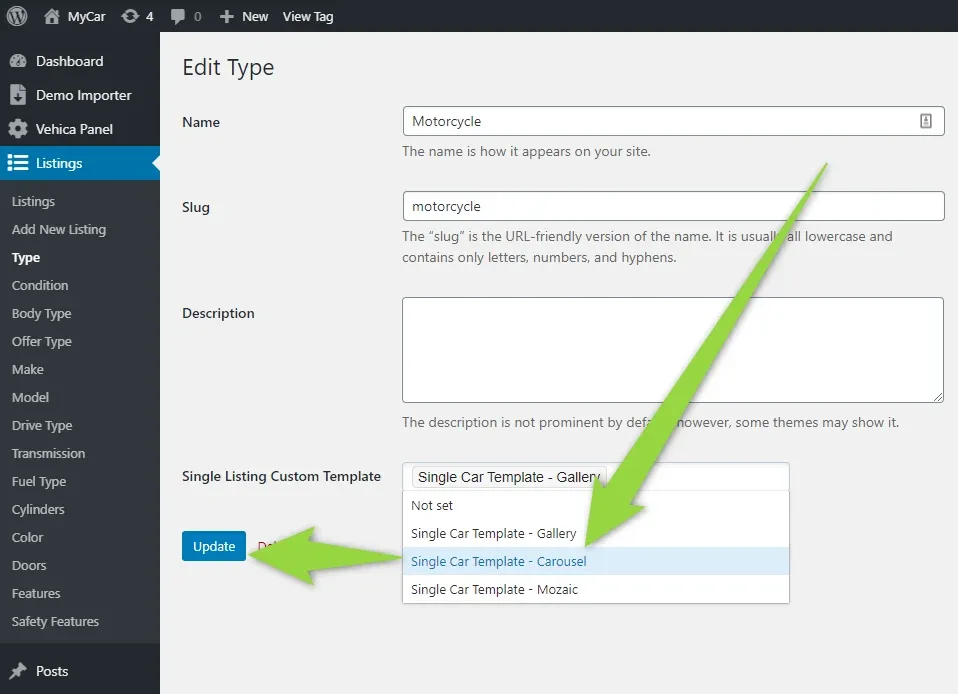Image resolution: width=958 pixels, height=694 pixels.
Task: Click the WordPress logo icon
Action: pyautogui.click(x=17, y=16)
